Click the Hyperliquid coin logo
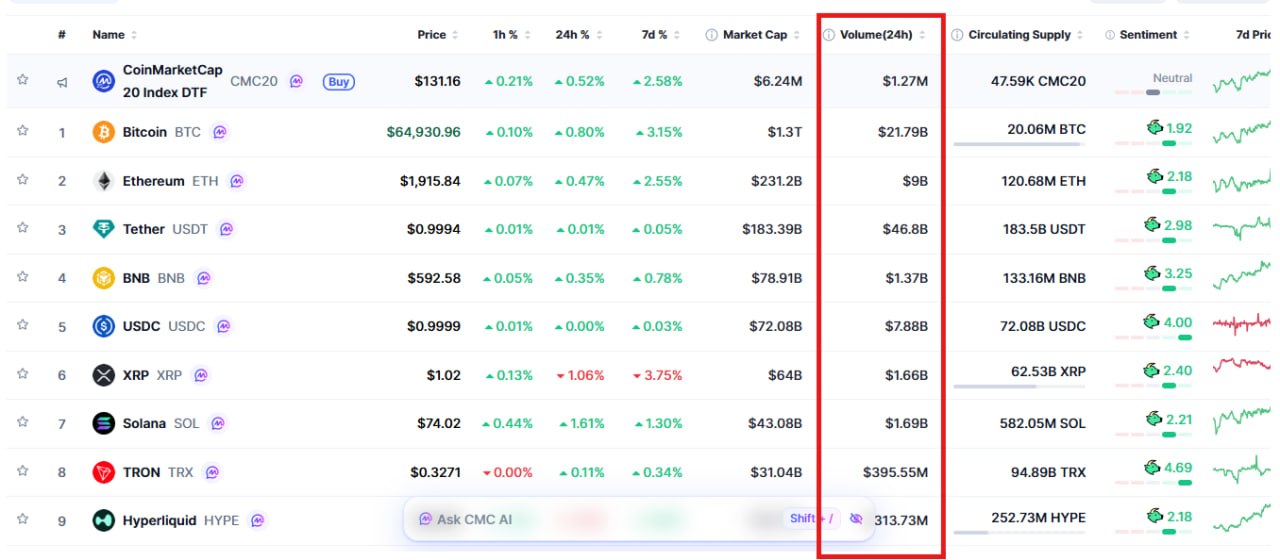 click(104, 520)
